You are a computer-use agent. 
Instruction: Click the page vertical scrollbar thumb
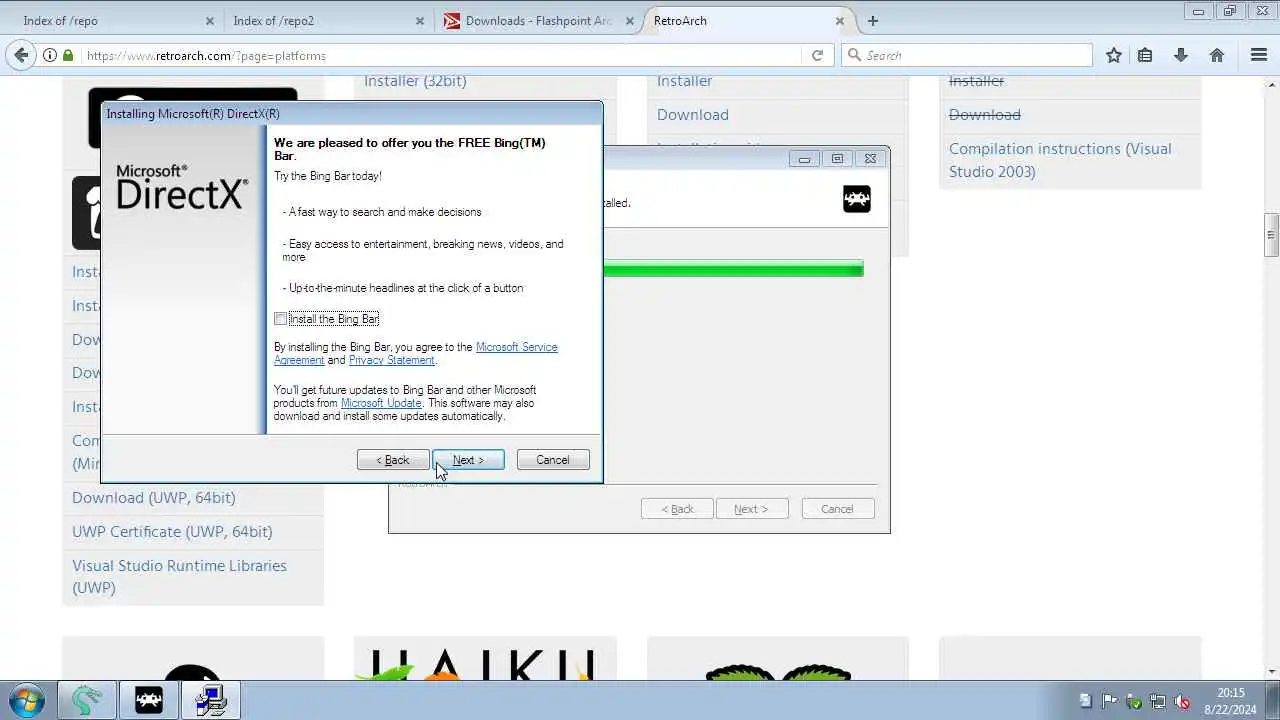[x=1271, y=236]
